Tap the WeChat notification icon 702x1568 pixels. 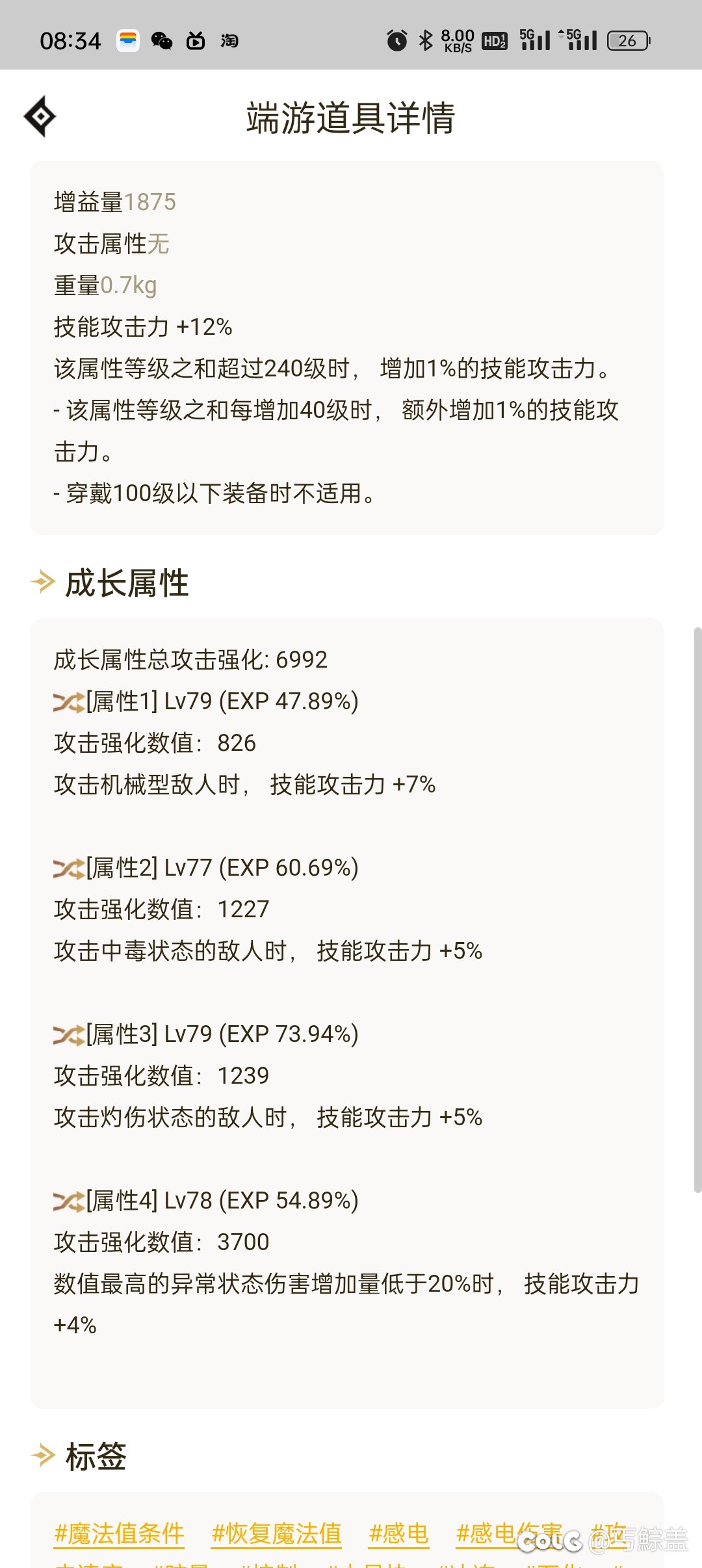pyautogui.click(x=162, y=41)
